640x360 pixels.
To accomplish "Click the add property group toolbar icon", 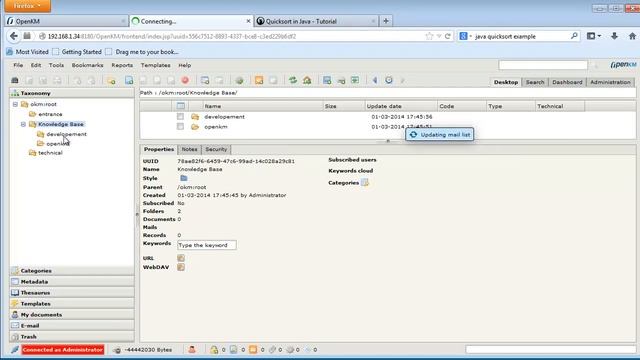I will pyautogui.click(x=205, y=80).
